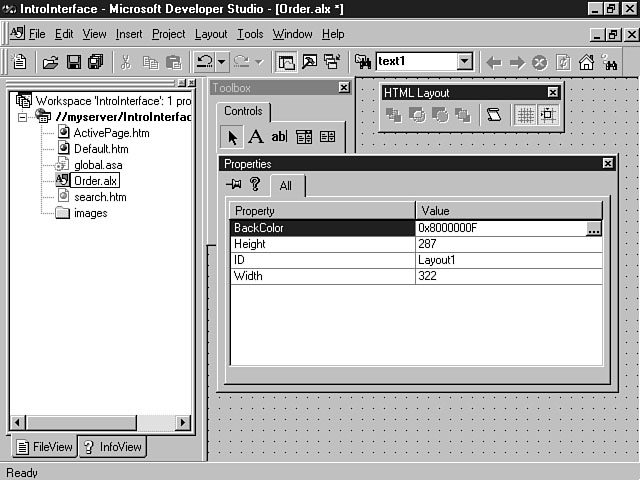This screenshot has width=640, height=480.
Task: Click the Open folder toolbar icon
Action: coord(50,62)
